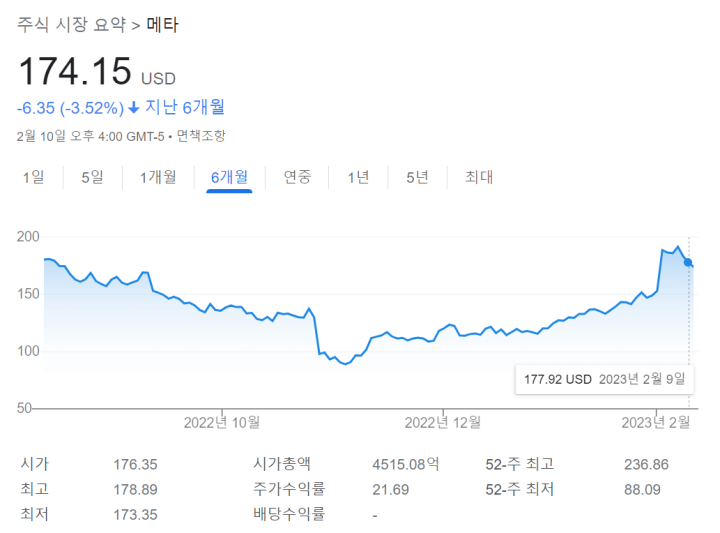Click the 150 y-axis label
720x533 pixels.
coord(28,294)
